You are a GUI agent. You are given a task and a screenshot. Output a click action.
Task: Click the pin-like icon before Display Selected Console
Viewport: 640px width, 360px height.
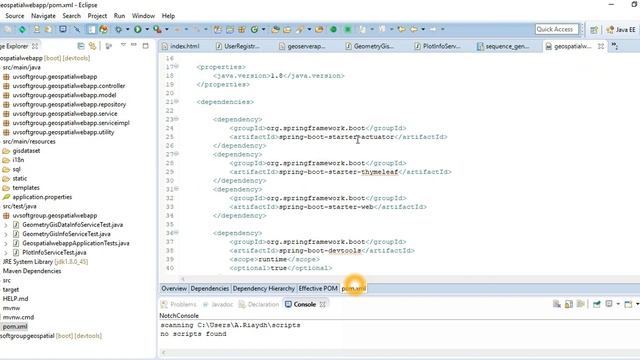coord(597,304)
